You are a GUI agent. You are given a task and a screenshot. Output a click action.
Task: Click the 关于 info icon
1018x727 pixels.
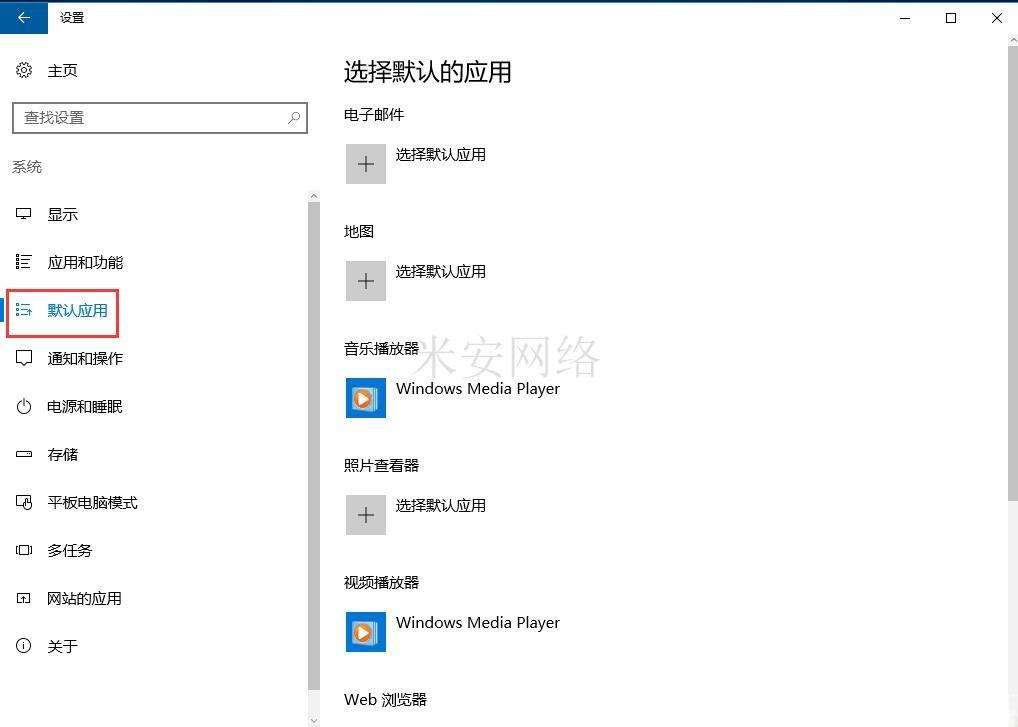click(x=24, y=646)
